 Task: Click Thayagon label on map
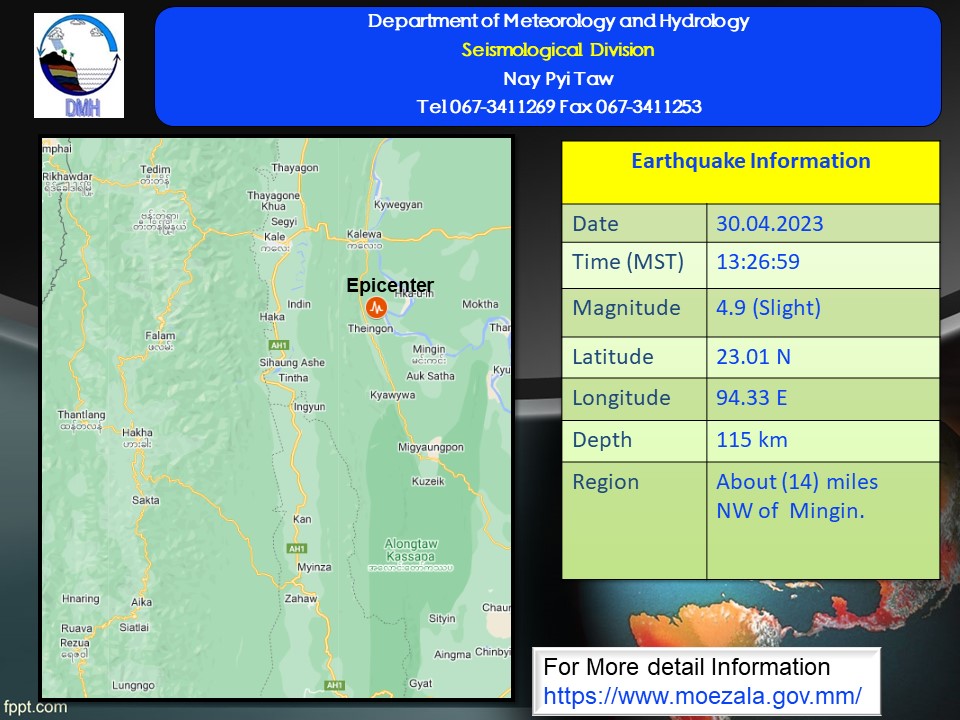tap(295, 168)
